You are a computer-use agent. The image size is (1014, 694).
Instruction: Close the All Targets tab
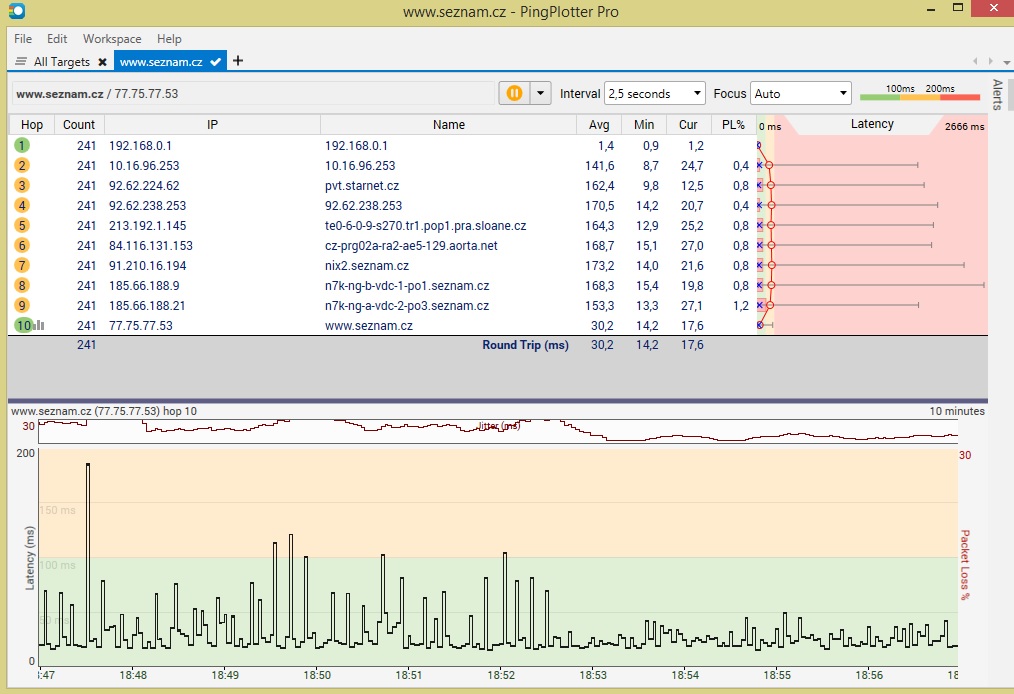(x=102, y=62)
